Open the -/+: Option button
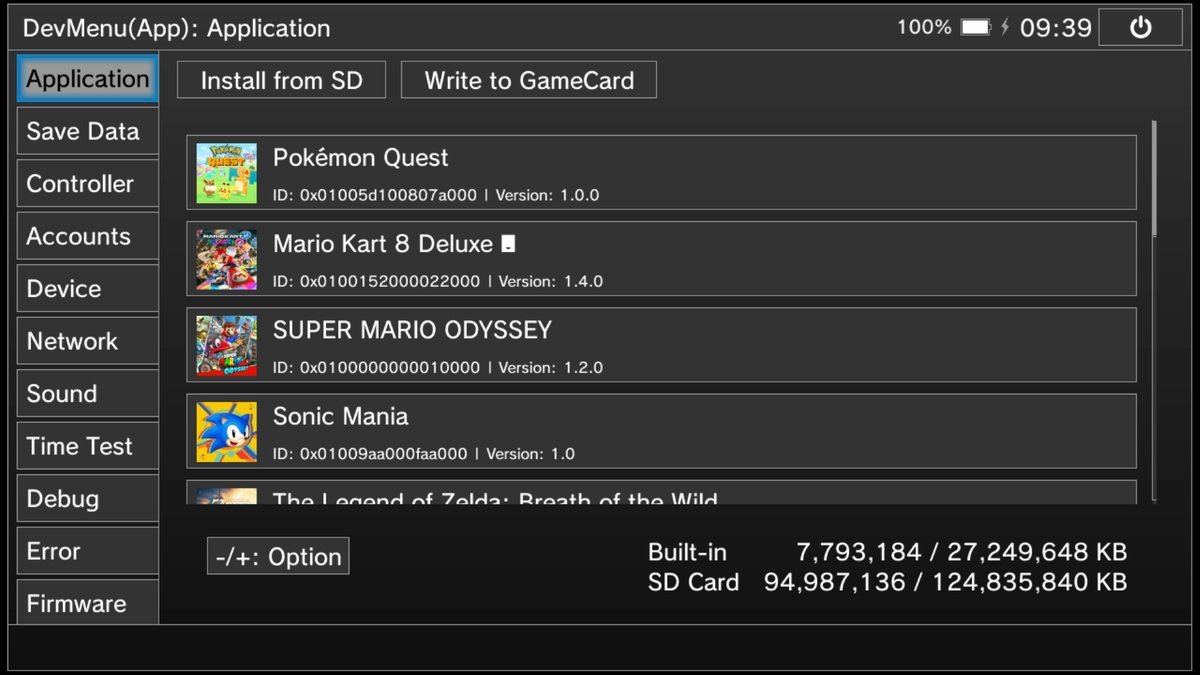The height and width of the screenshot is (675, 1200). pos(278,556)
